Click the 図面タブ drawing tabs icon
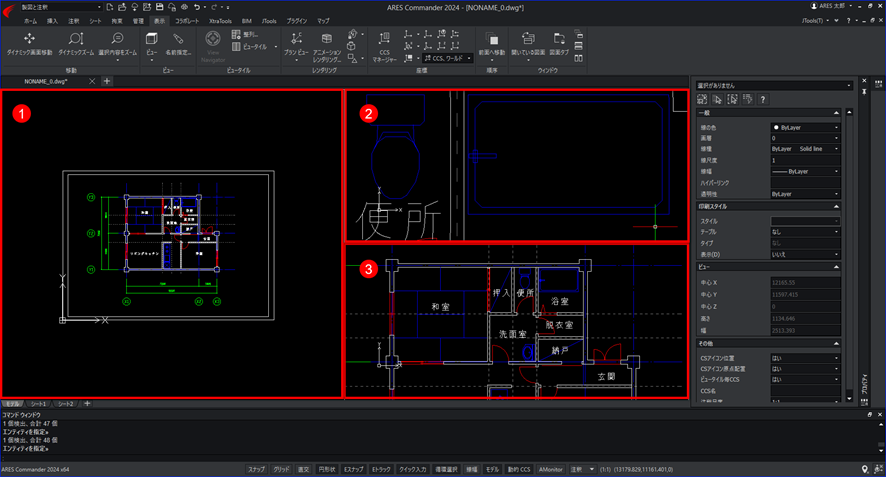Screen dimensions: 886x477 point(559,44)
